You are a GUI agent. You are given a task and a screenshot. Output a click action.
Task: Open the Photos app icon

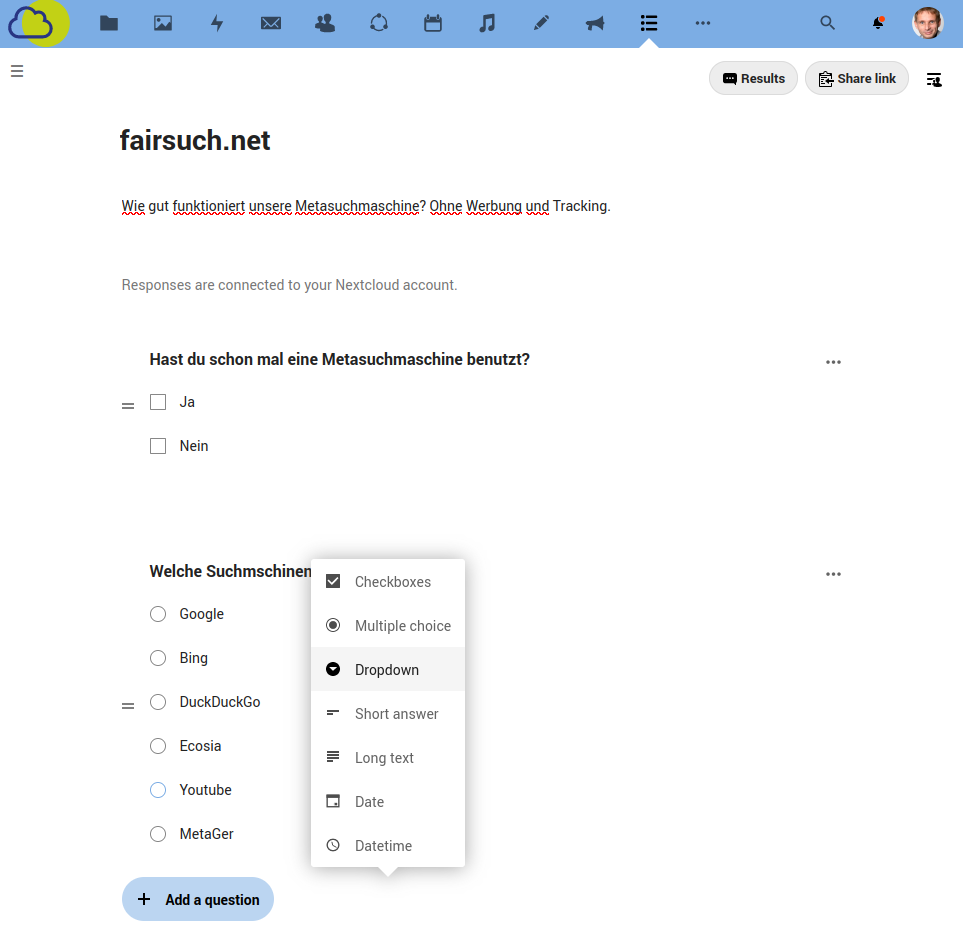pos(163,22)
